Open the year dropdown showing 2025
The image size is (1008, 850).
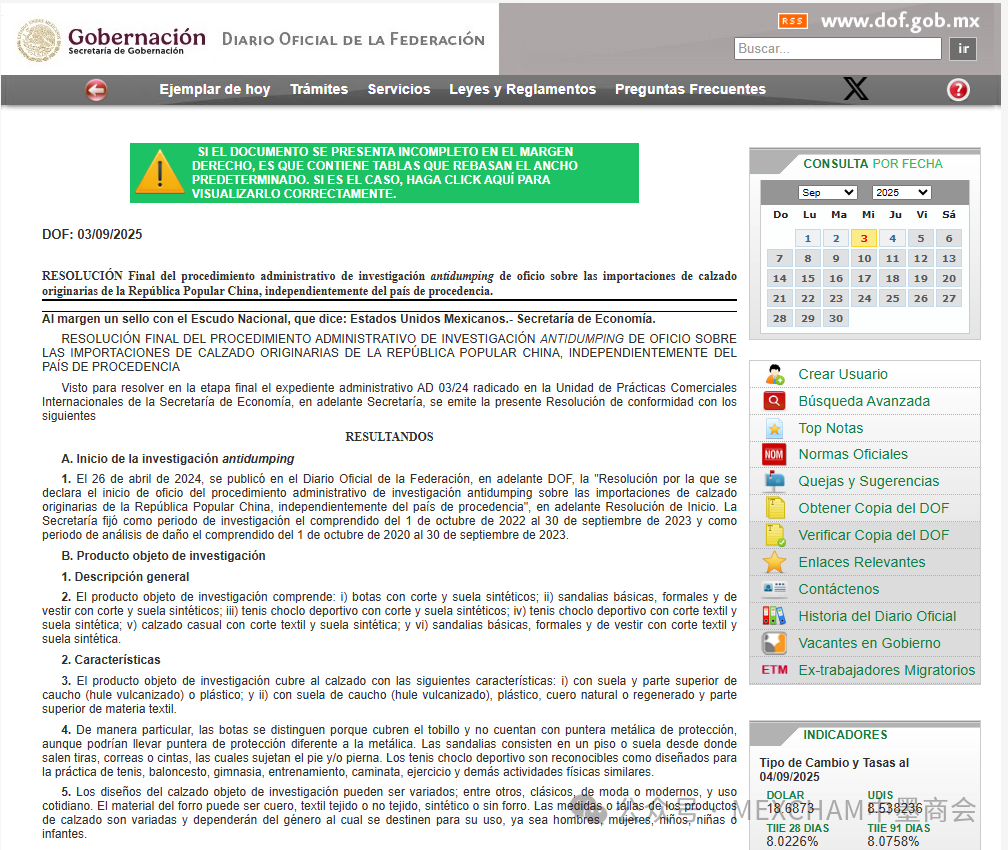(901, 192)
